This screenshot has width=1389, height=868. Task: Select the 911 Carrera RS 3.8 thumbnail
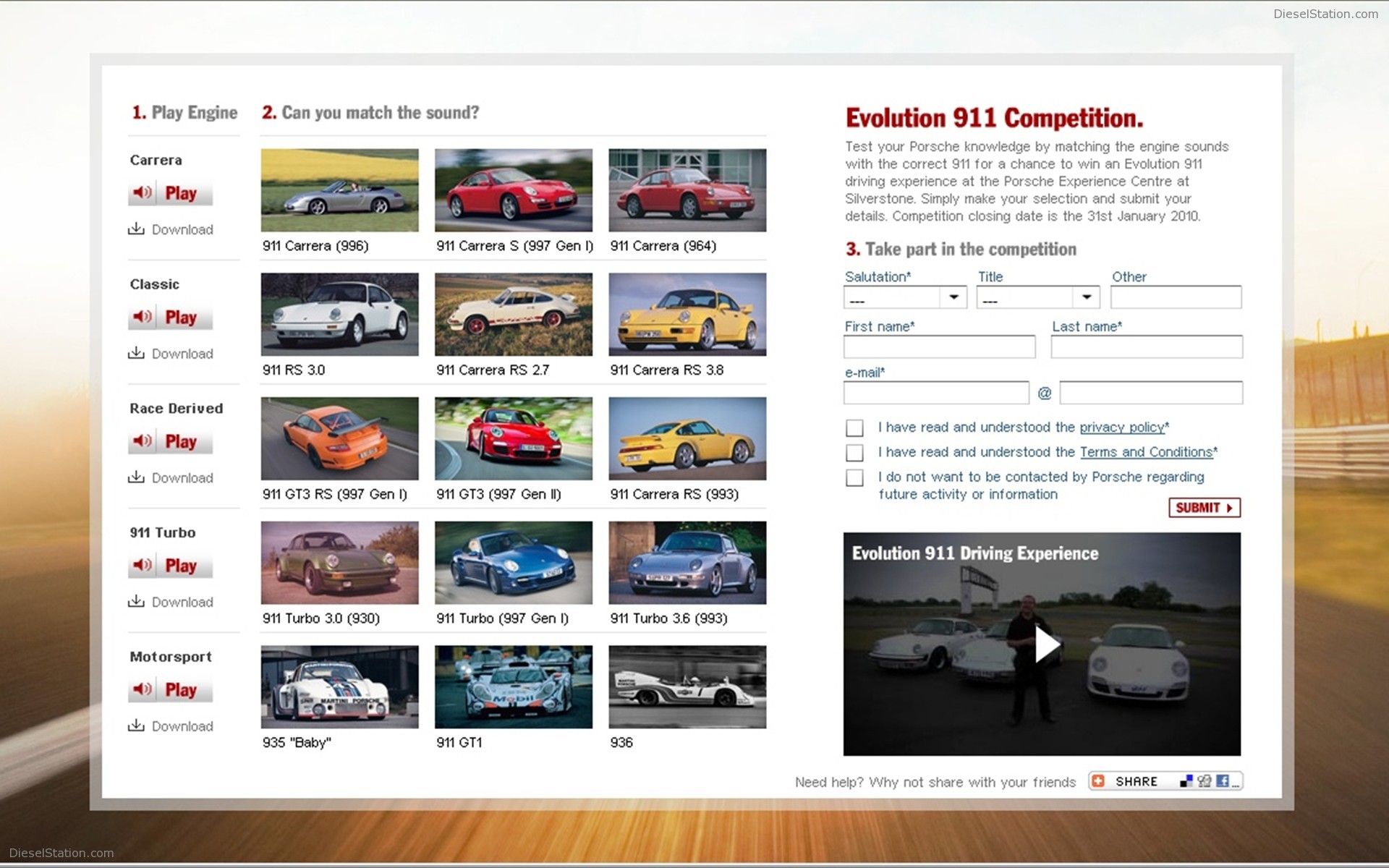point(687,315)
